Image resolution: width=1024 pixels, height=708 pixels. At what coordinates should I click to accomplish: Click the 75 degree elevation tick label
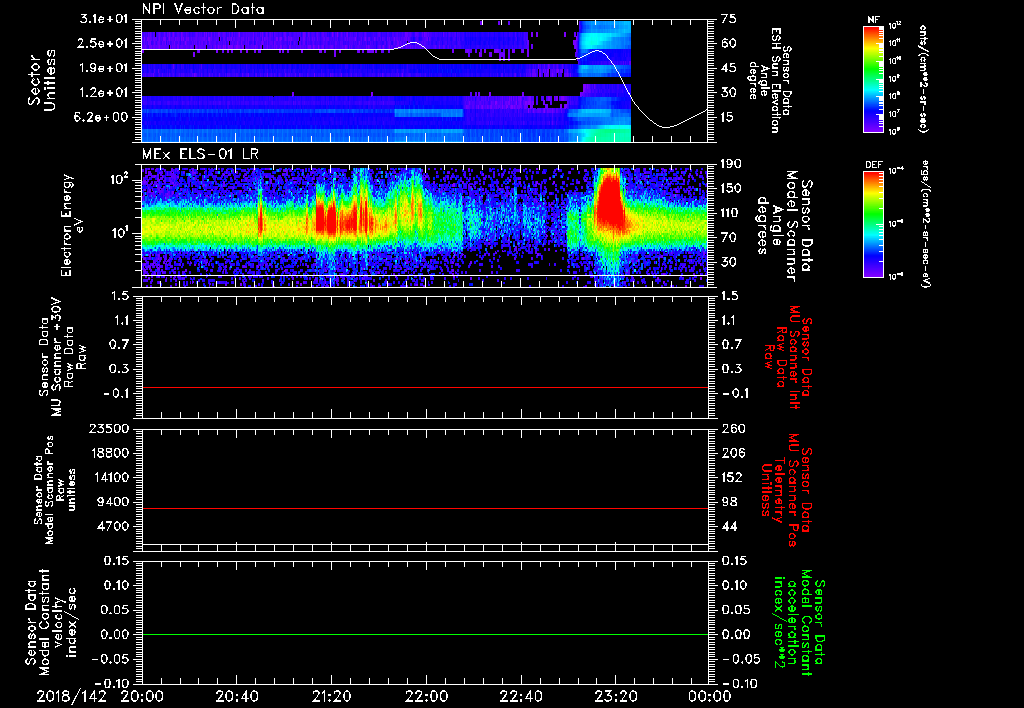[728, 19]
